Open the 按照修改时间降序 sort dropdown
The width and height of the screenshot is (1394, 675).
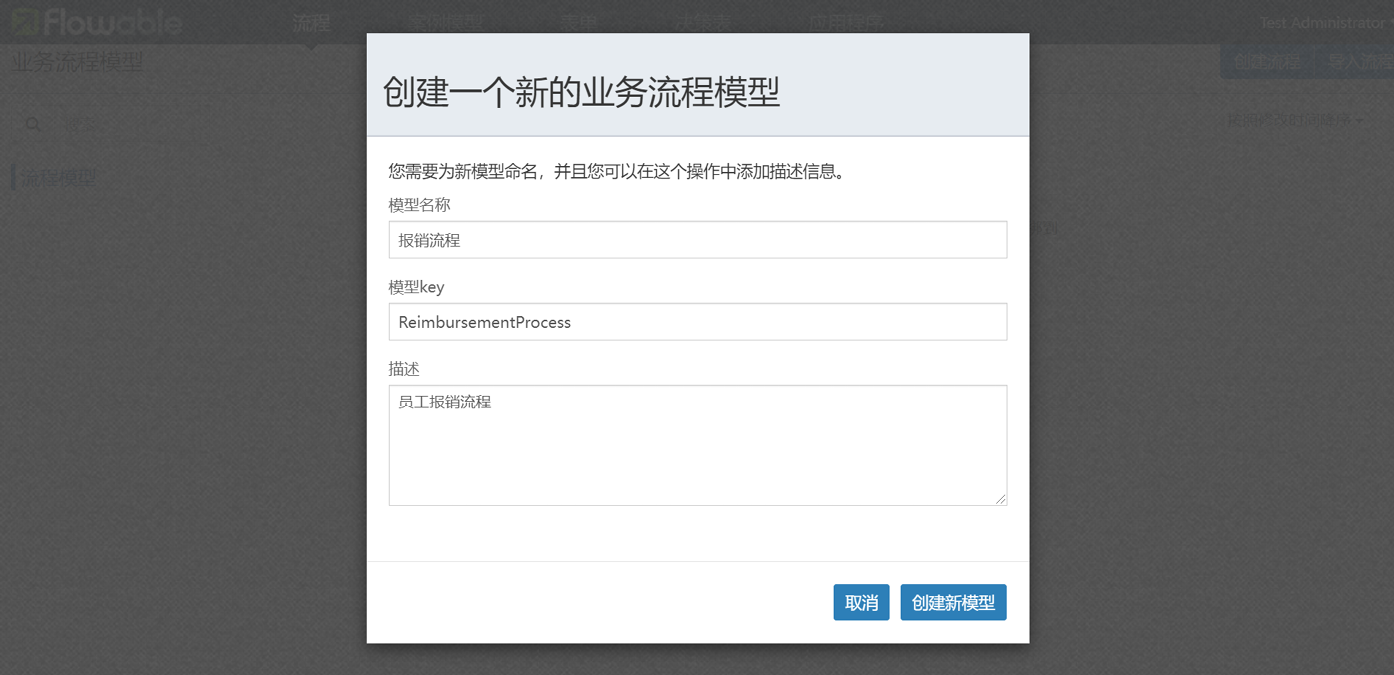[x=1294, y=120]
